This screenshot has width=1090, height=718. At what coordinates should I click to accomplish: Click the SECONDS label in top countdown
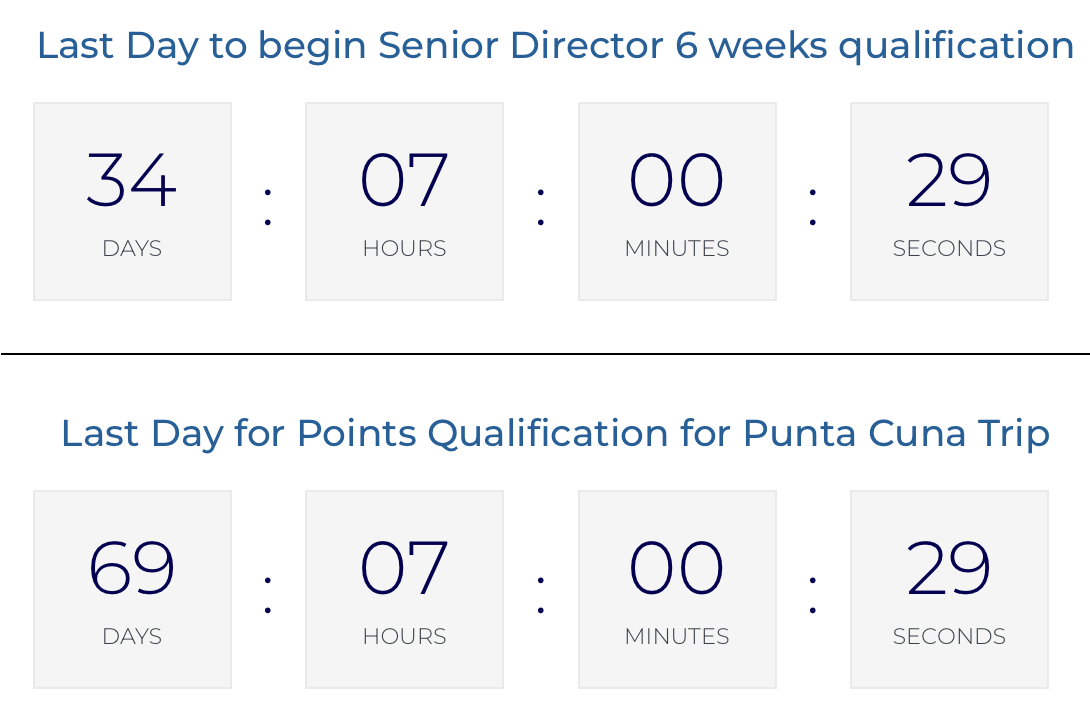pos(950,248)
